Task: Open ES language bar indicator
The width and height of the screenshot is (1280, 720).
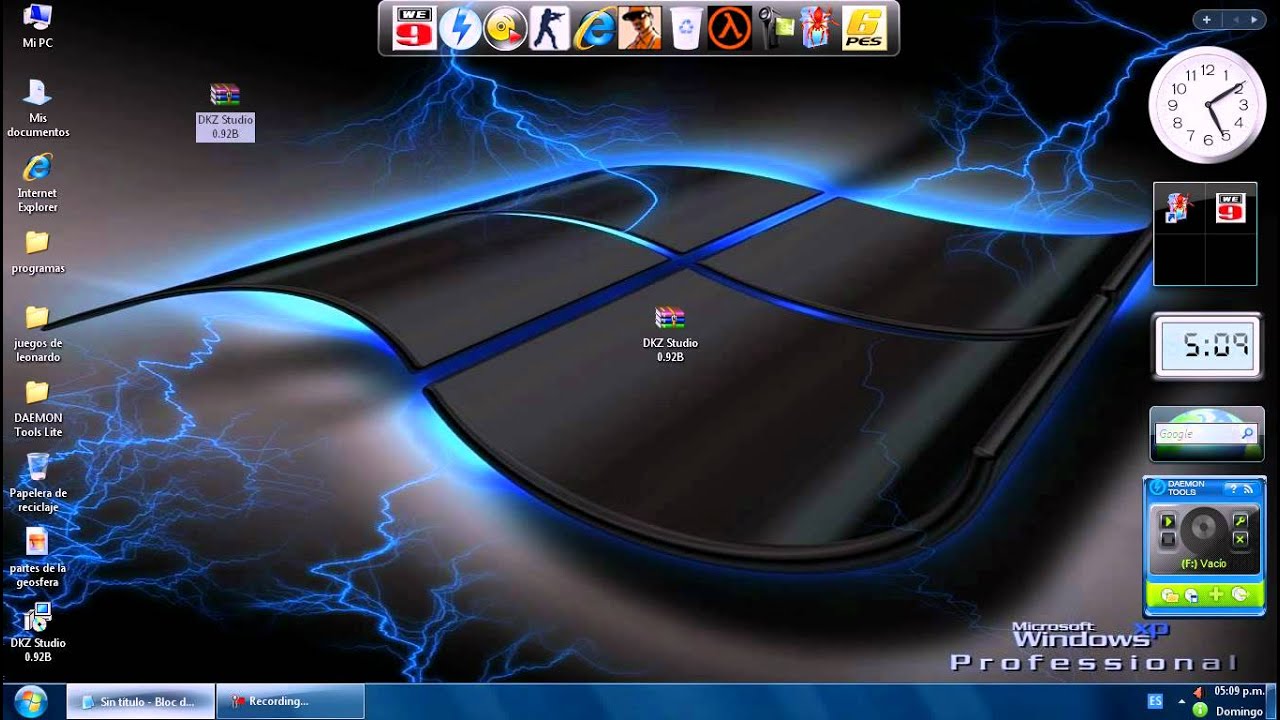Action: pyautogui.click(x=1155, y=701)
